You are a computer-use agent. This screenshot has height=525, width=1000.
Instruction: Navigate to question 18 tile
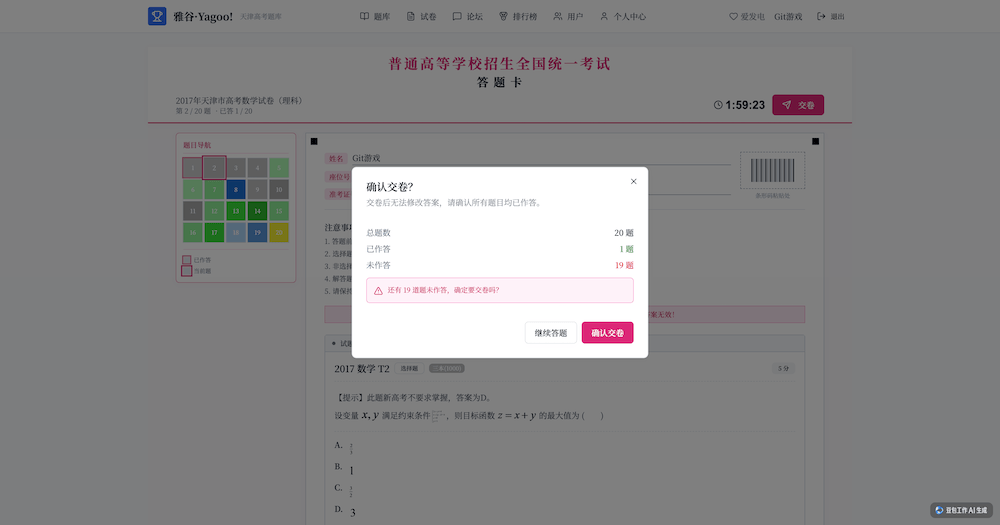236,232
